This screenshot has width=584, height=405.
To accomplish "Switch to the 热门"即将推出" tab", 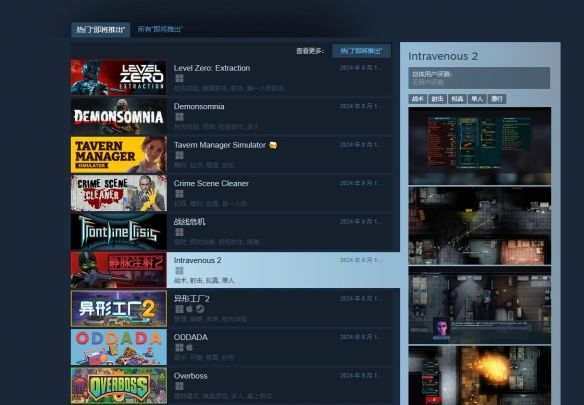I will (101, 29).
